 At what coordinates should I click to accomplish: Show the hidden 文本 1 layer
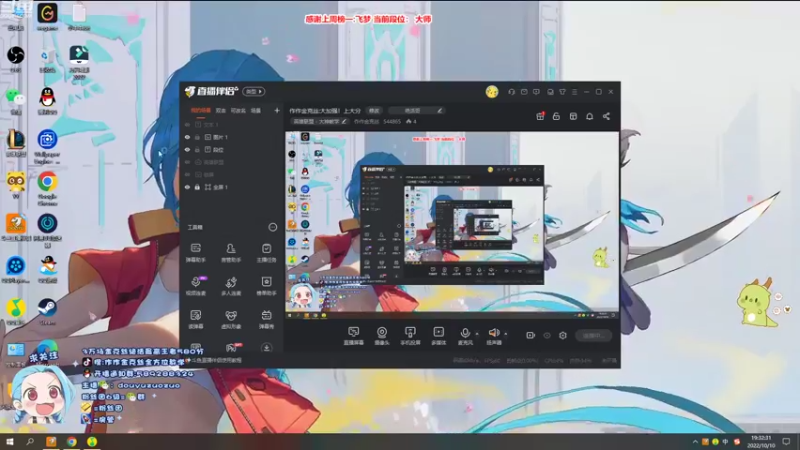pos(187,124)
